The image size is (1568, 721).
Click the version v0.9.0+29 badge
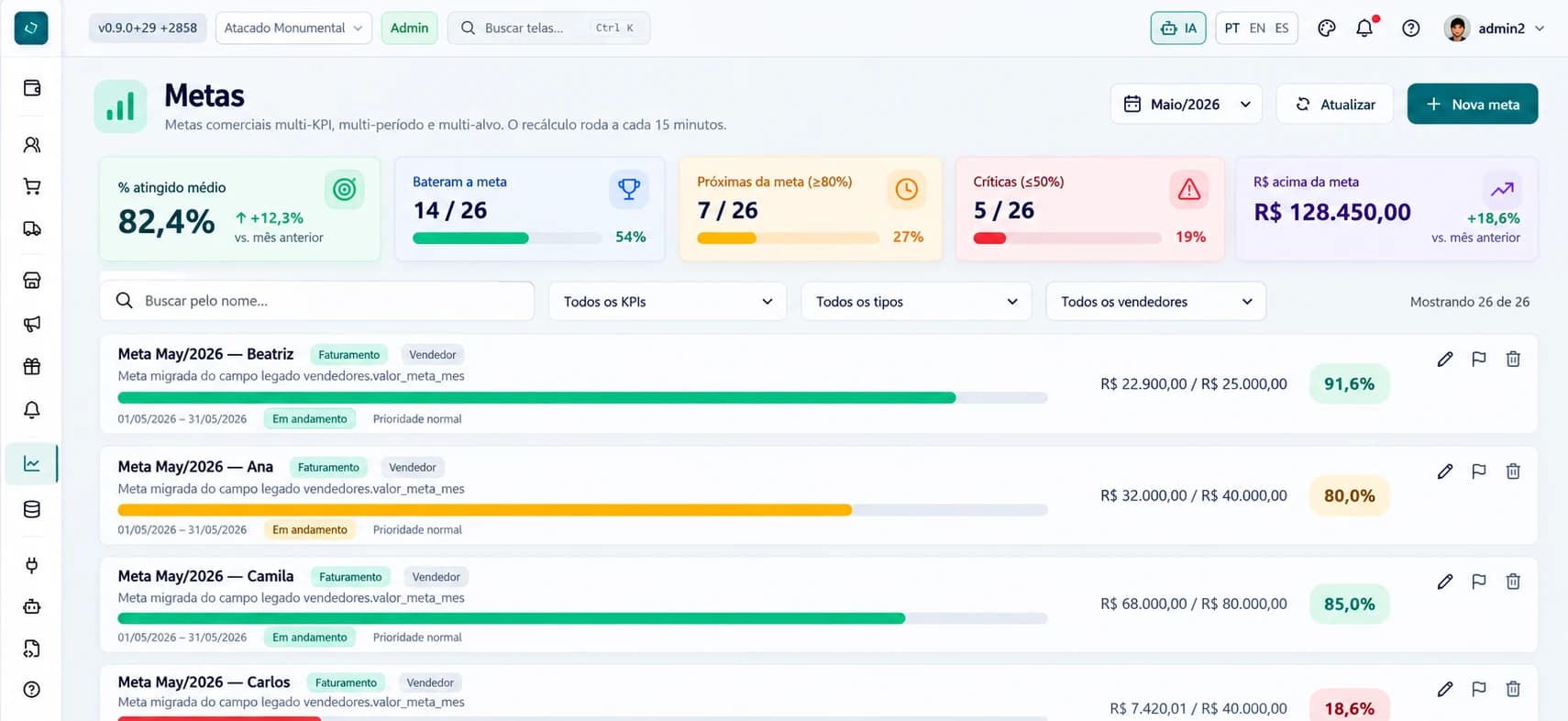point(148,28)
